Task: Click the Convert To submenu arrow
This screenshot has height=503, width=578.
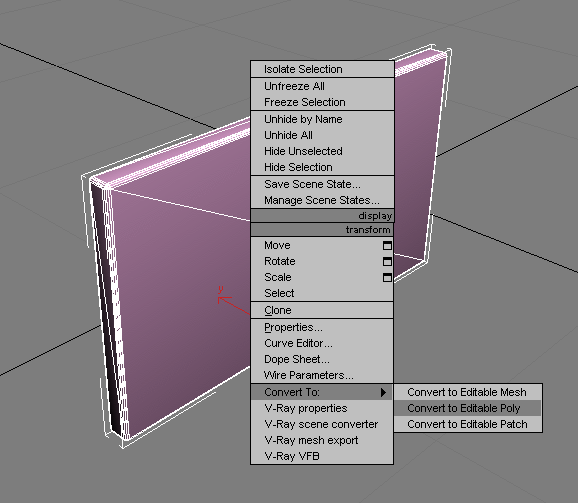Action: point(383,392)
